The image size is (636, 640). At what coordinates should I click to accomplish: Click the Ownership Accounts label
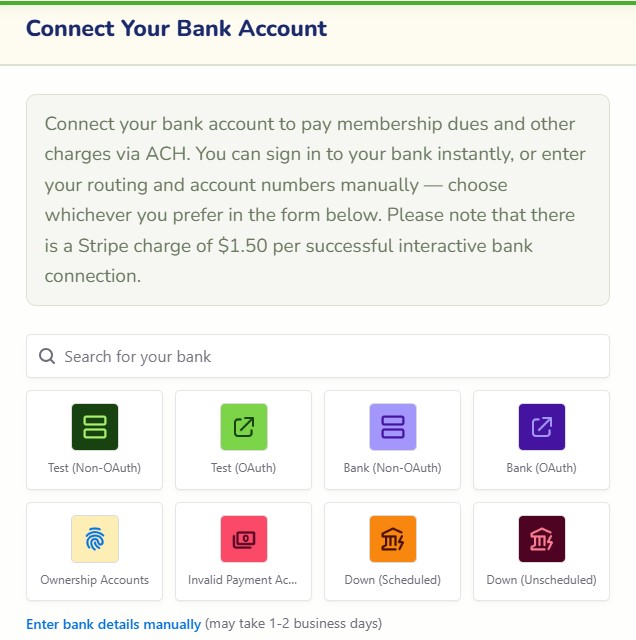tap(94, 580)
